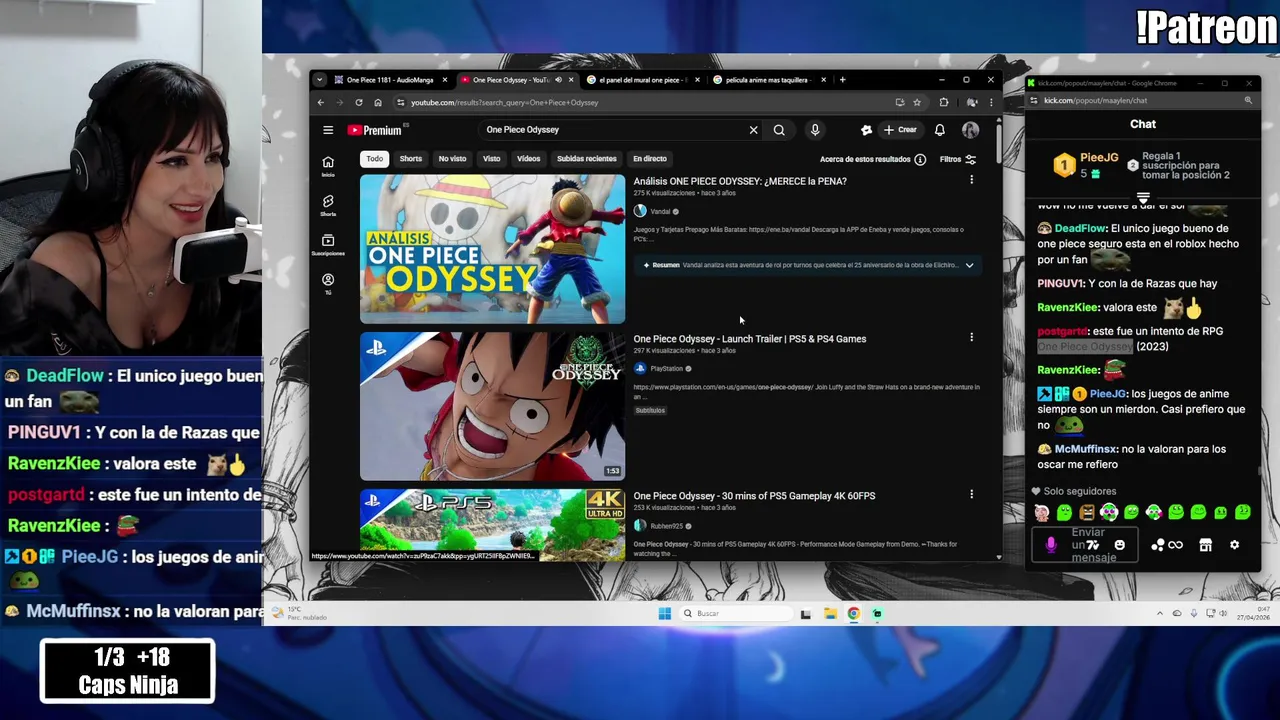
Task: Open Acerca de estos resultados info
Action: tap(872, 159)
